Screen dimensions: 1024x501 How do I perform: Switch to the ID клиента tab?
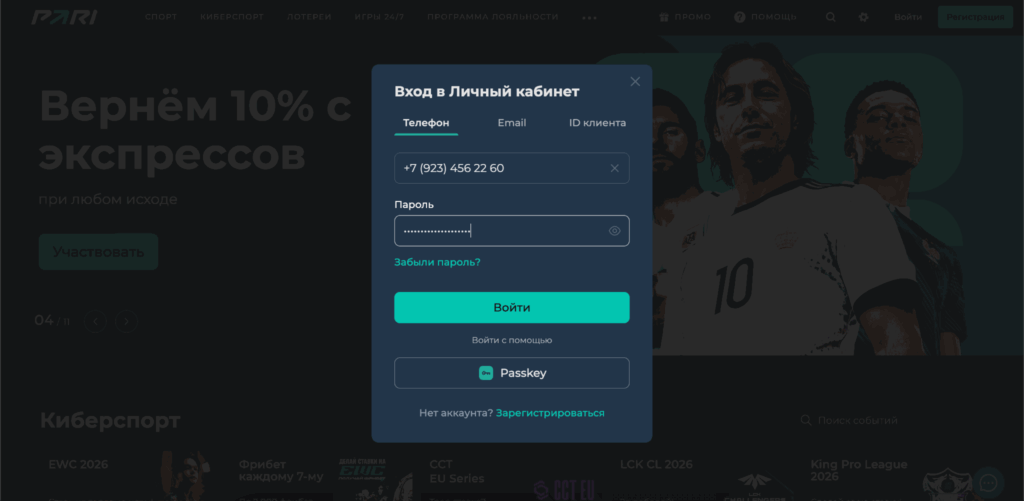[x=597, y=123]
